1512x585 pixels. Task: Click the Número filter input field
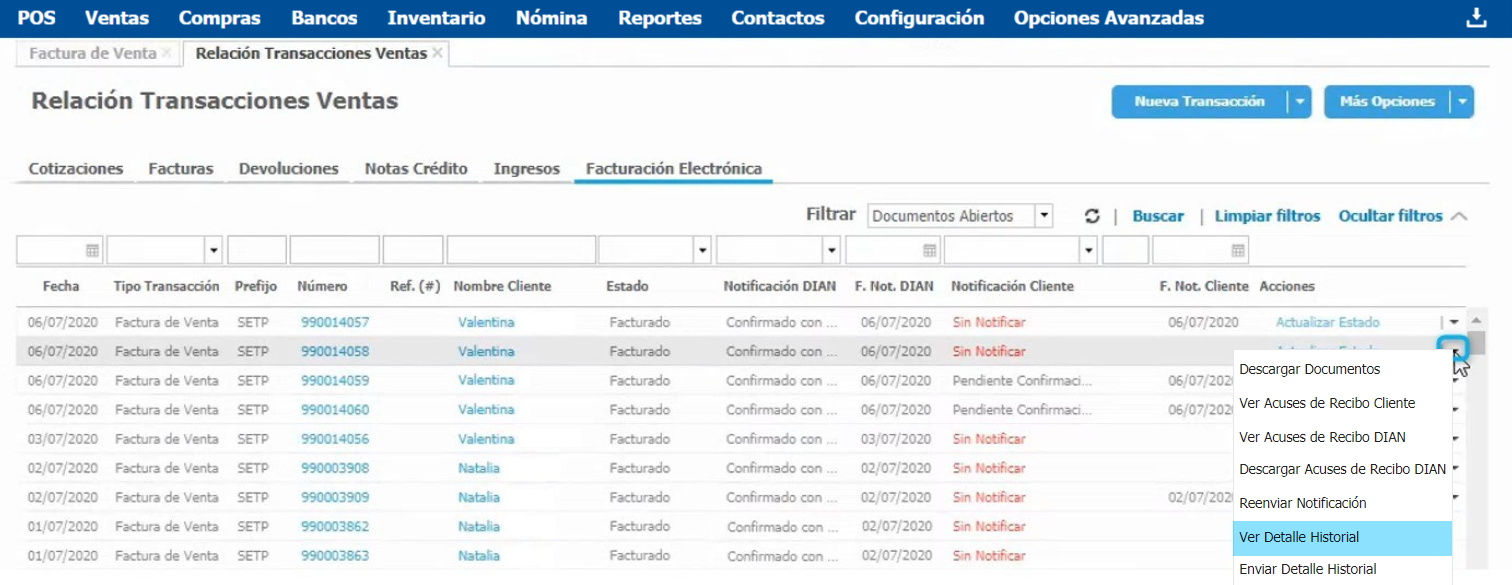pyautogui.click(x=334, y=250)
